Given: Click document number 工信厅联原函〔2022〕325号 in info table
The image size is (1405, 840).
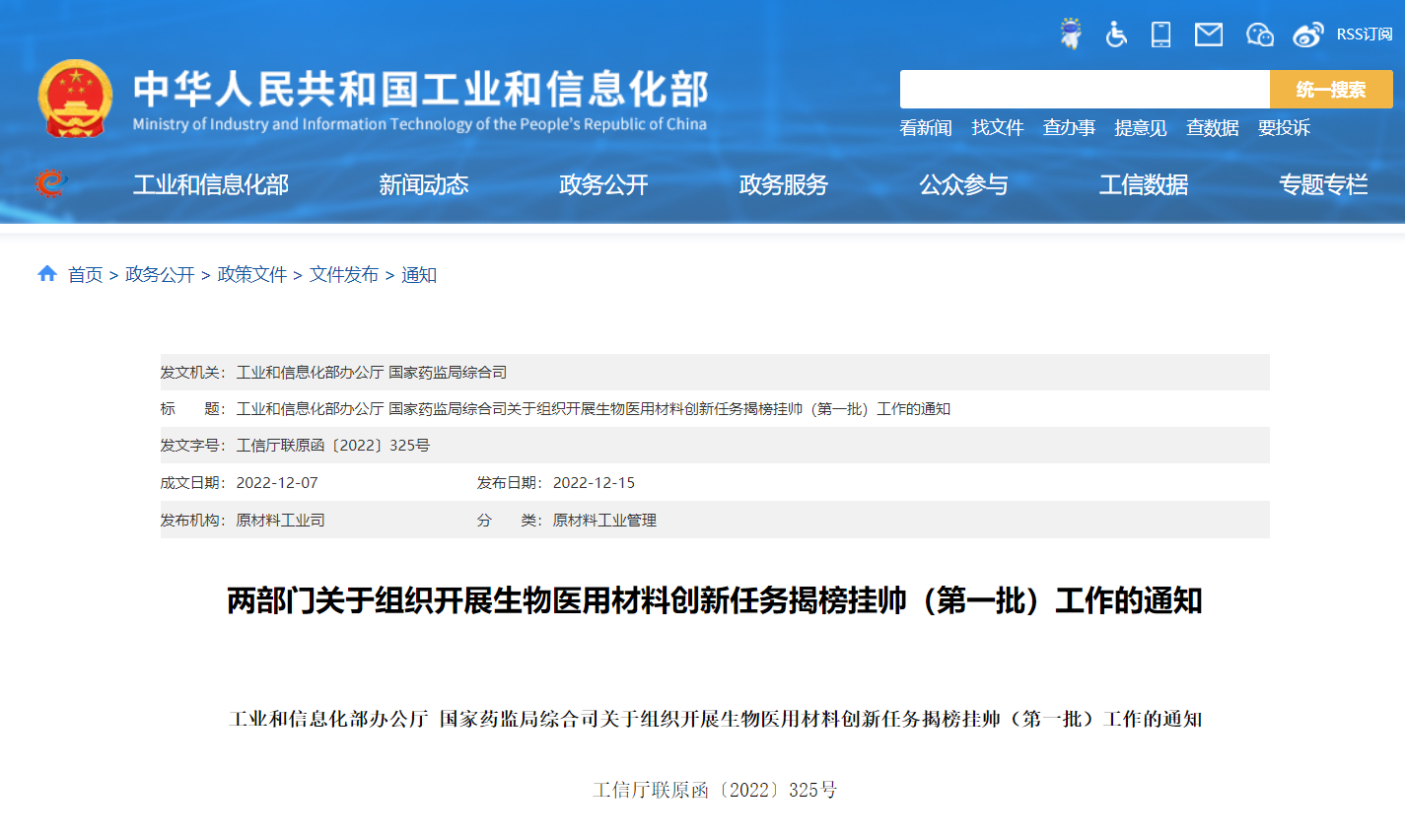Looking at the screenshot, I should 333,446.
